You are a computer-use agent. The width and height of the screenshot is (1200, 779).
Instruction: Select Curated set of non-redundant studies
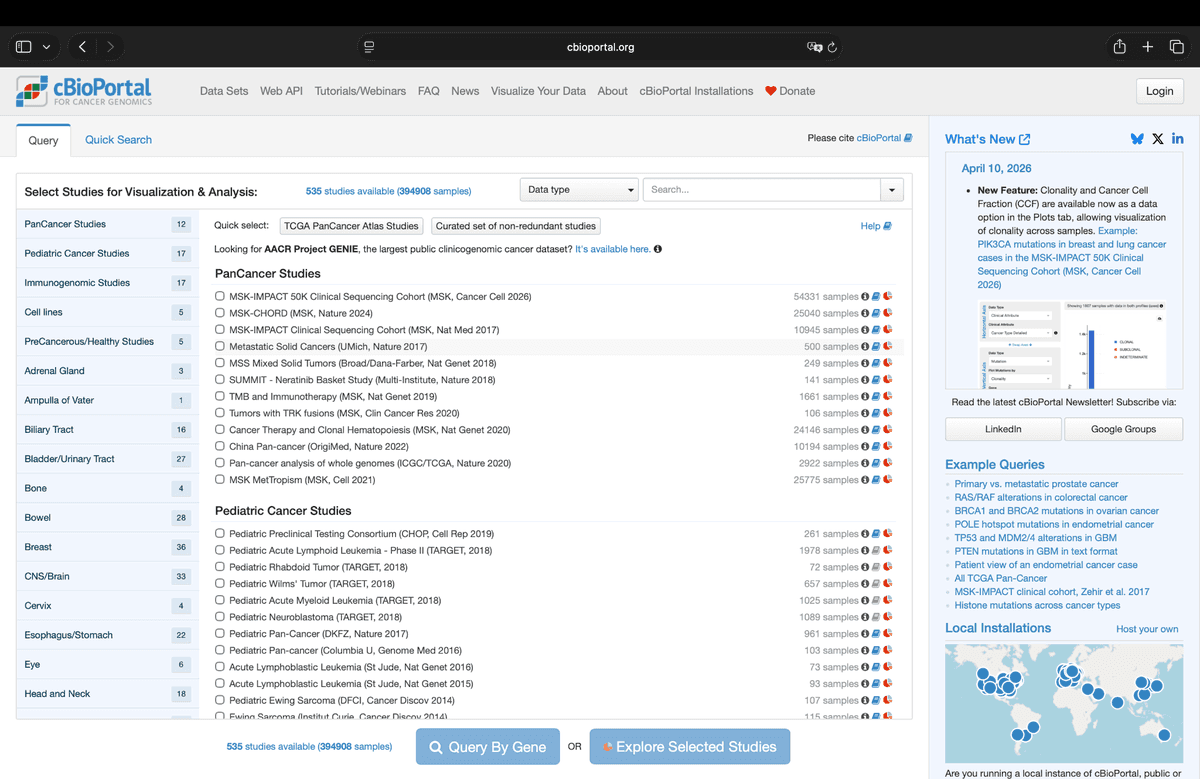515,226
